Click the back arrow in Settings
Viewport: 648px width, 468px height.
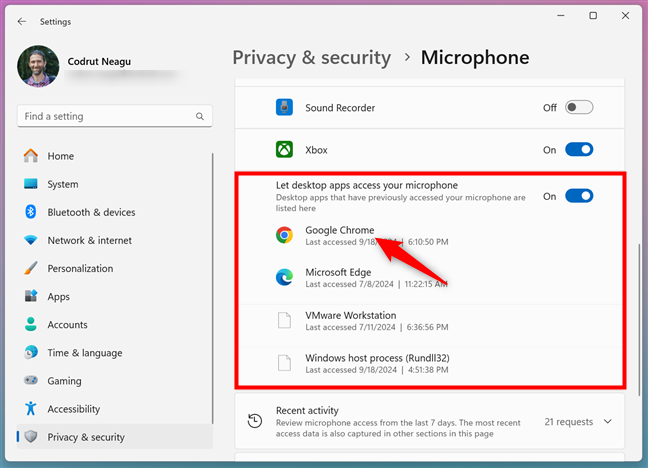point(22,20)
